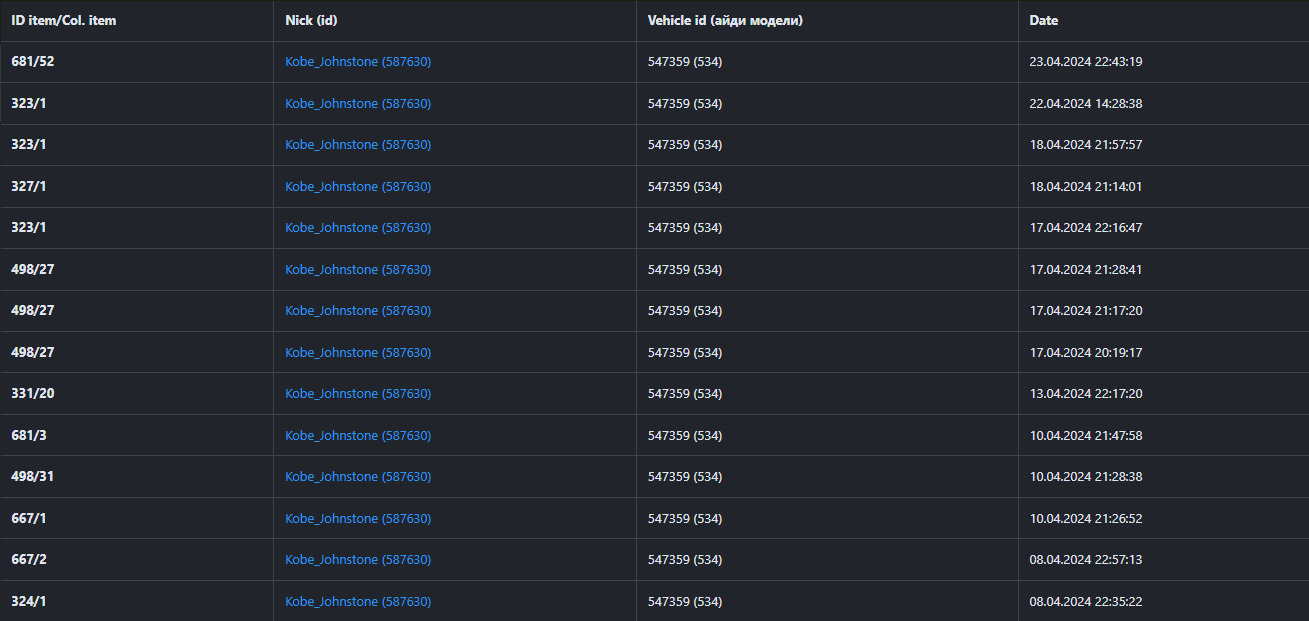The image size is (1309, 621).
Task: Click the "ID item/Col. item" column header
Action: (64, 21)
